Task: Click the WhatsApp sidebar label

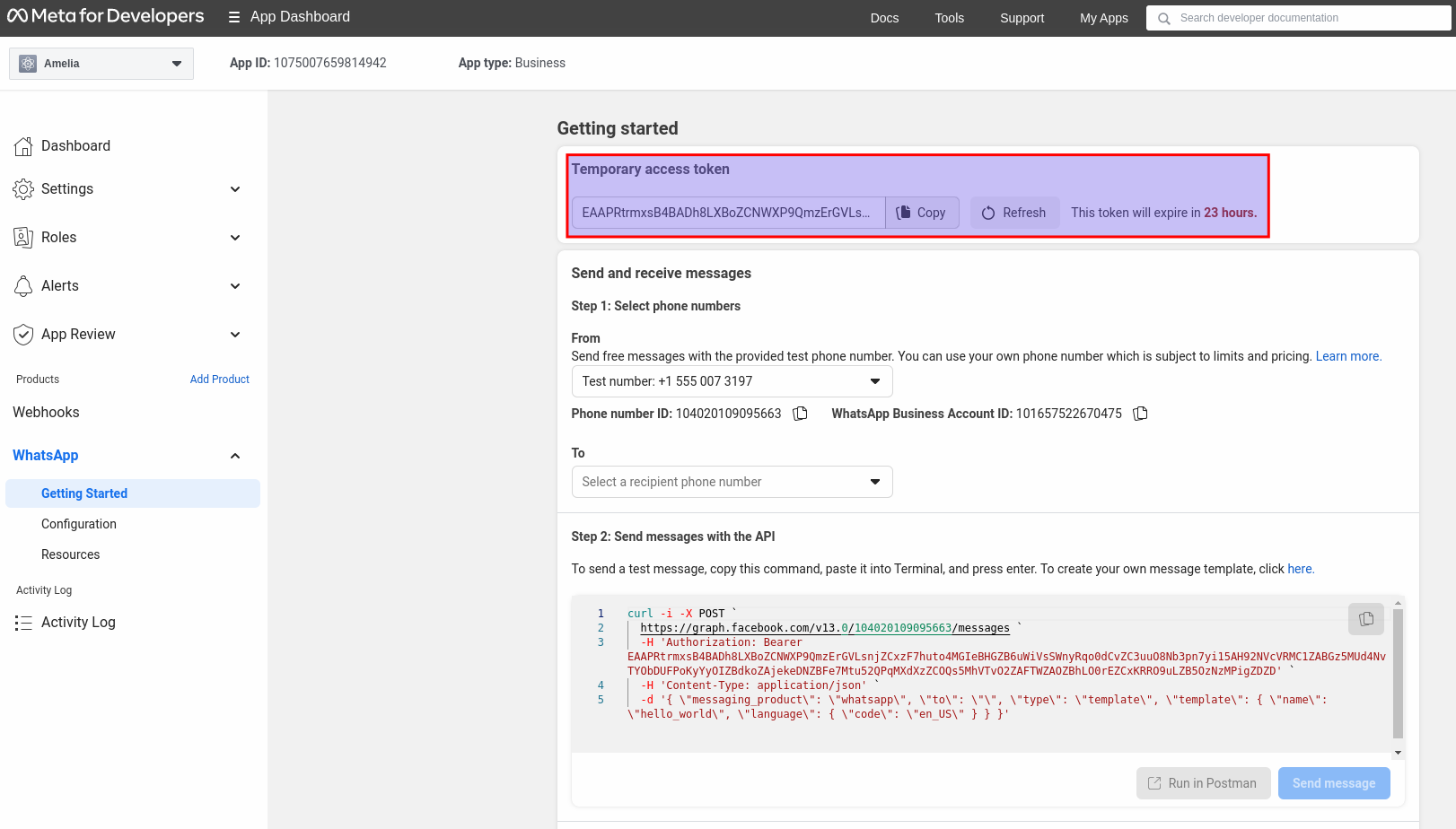Action: [46, 456]
